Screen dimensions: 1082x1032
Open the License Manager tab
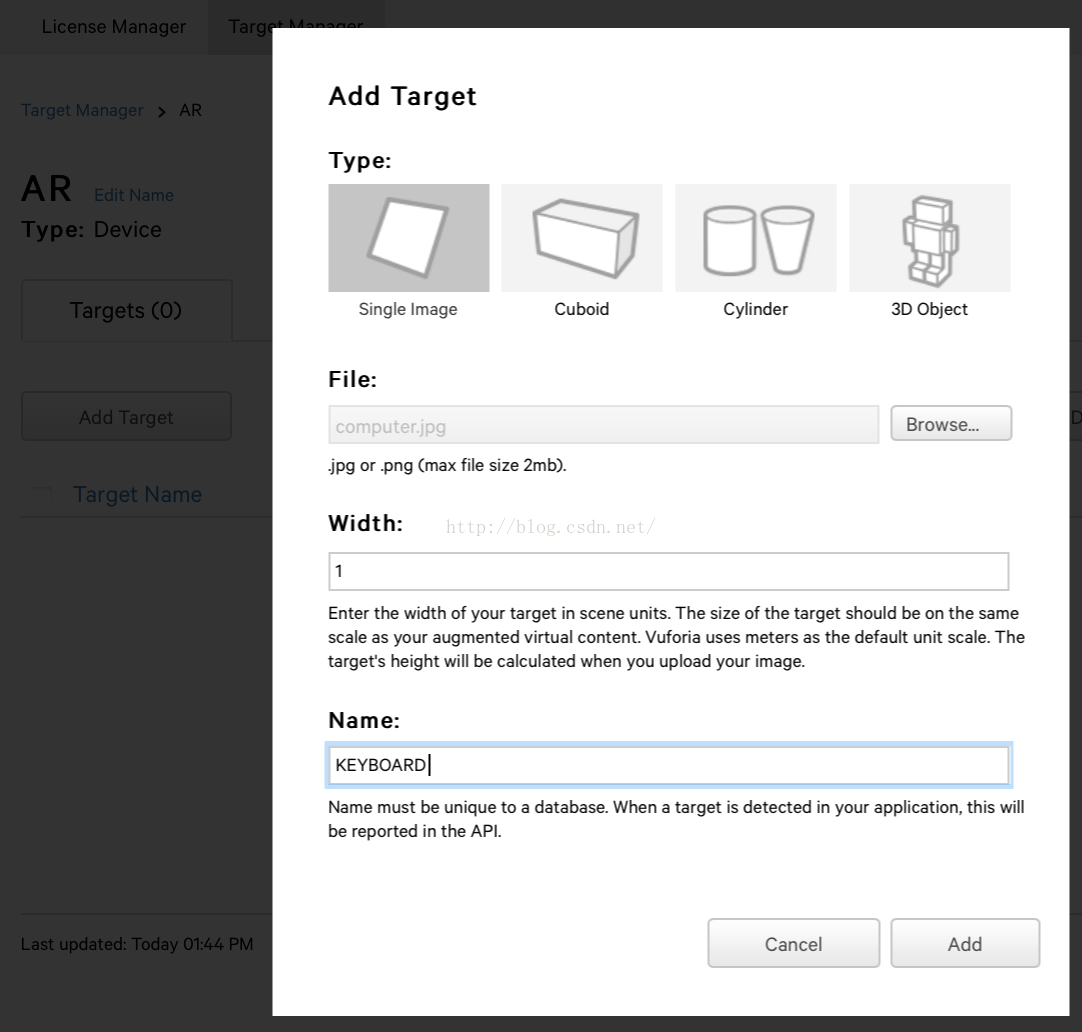point(114,27)
